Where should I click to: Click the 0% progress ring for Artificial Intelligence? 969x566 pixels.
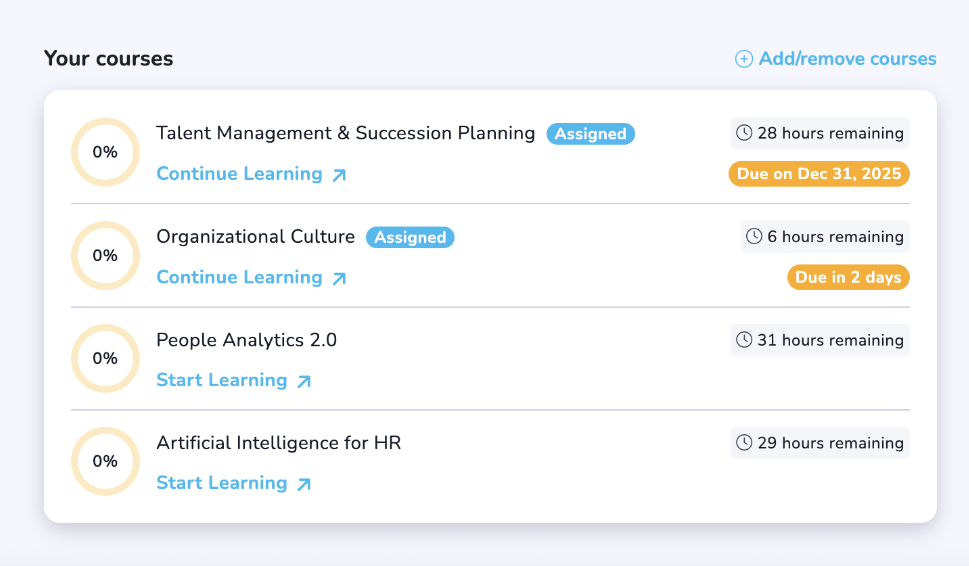105,461
